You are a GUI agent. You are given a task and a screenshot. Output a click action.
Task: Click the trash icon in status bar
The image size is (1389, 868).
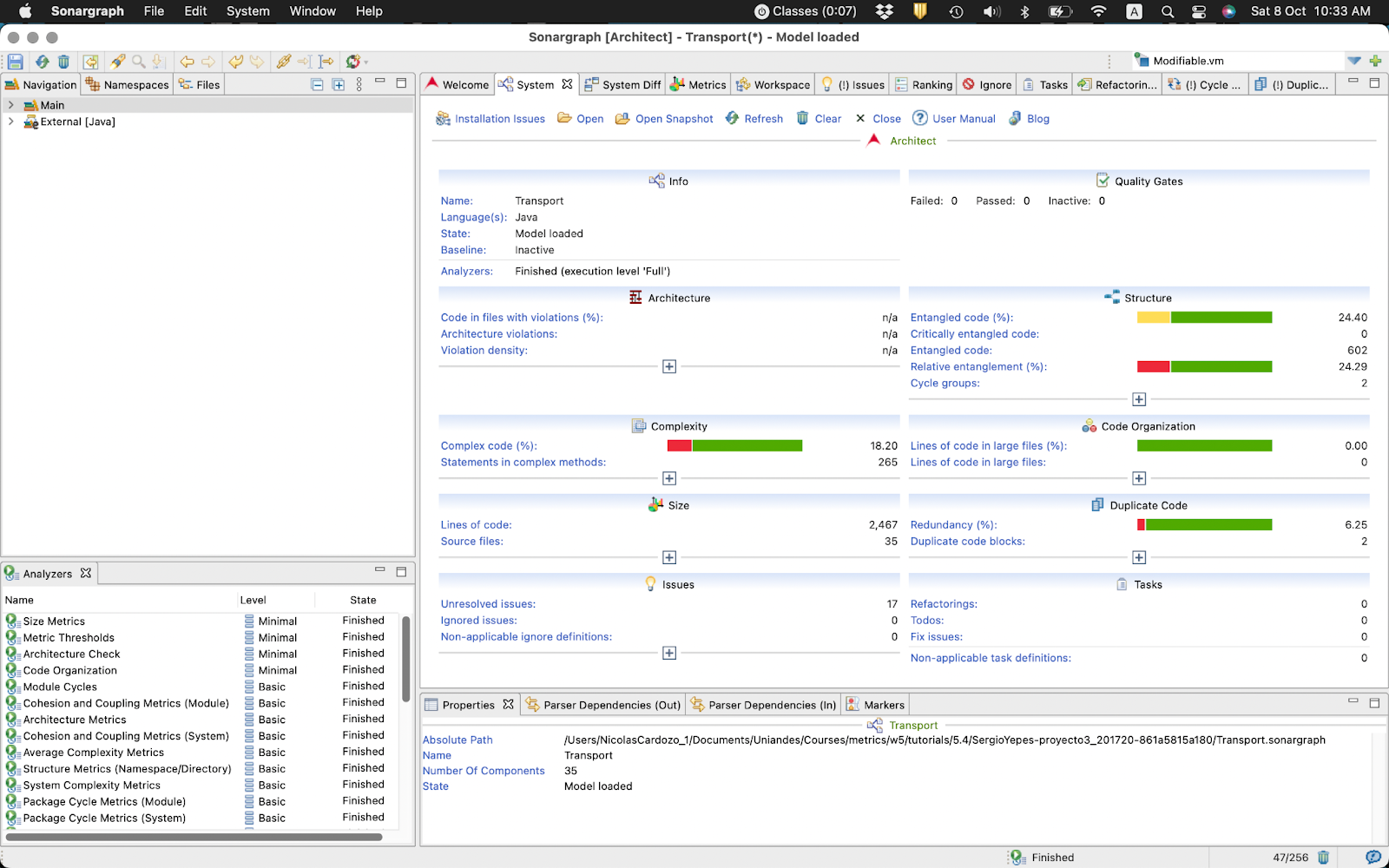click(x=1323, y=858)
